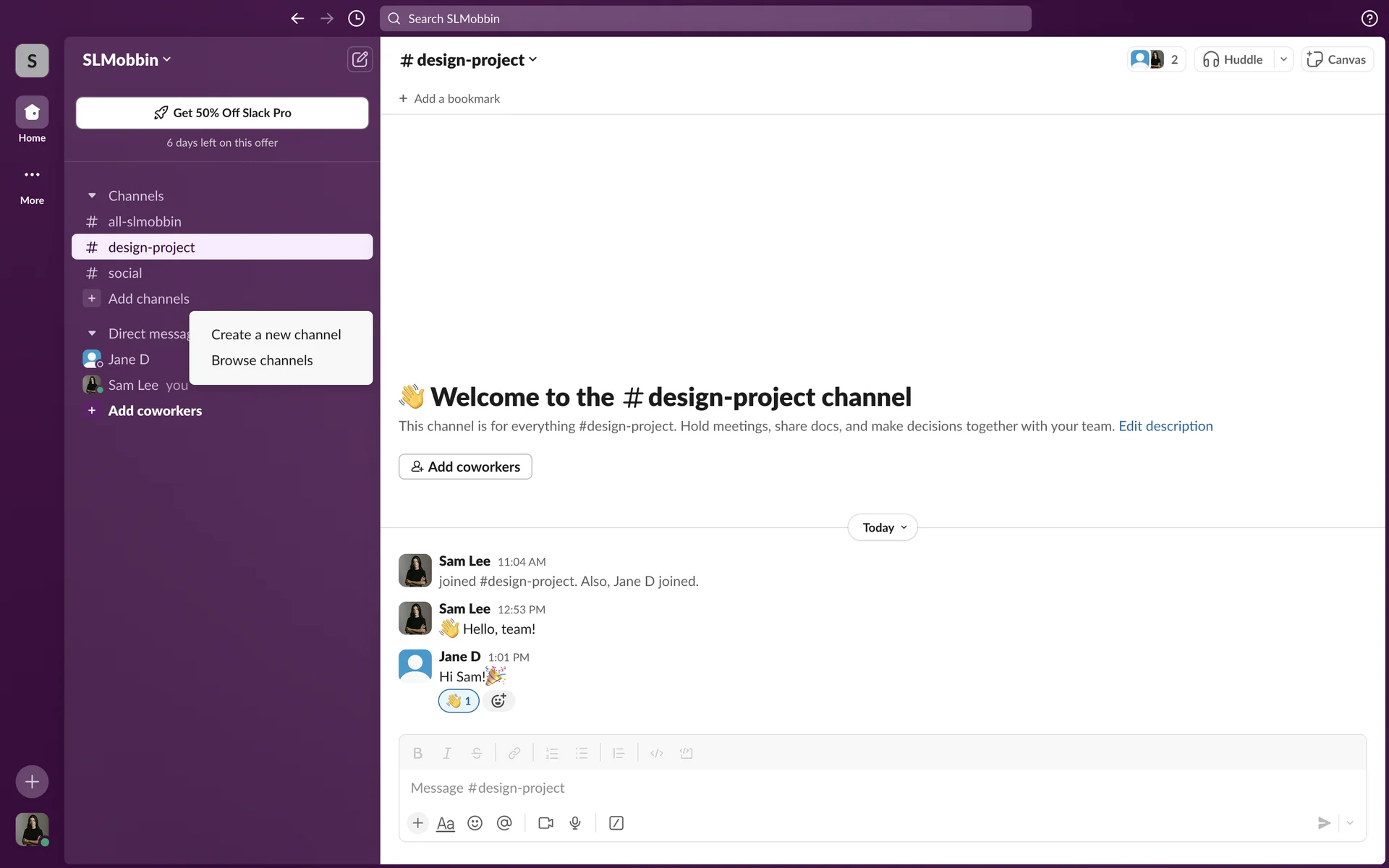Select Browse channels menu item
This screenshot has height=868, width=1389.
click(262, 360)
